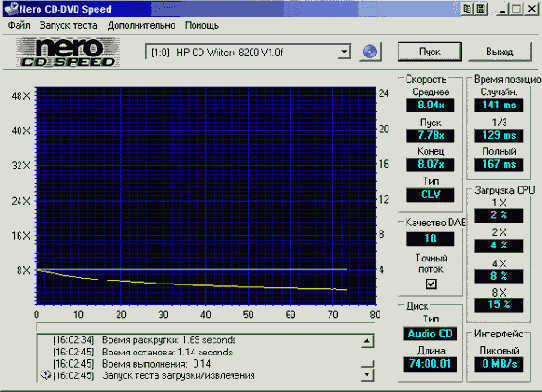Open the HP CD-Writer drive dropdown
Screen dimensions: 542x392
(x=344, y=52)
